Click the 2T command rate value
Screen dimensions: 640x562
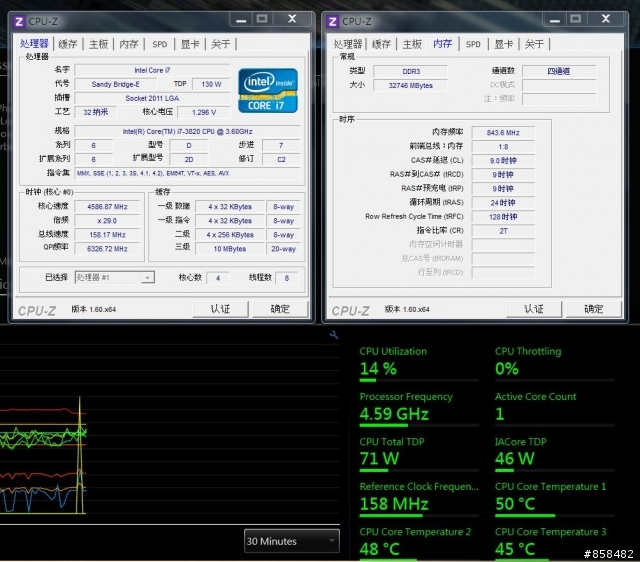pos(503,231)
